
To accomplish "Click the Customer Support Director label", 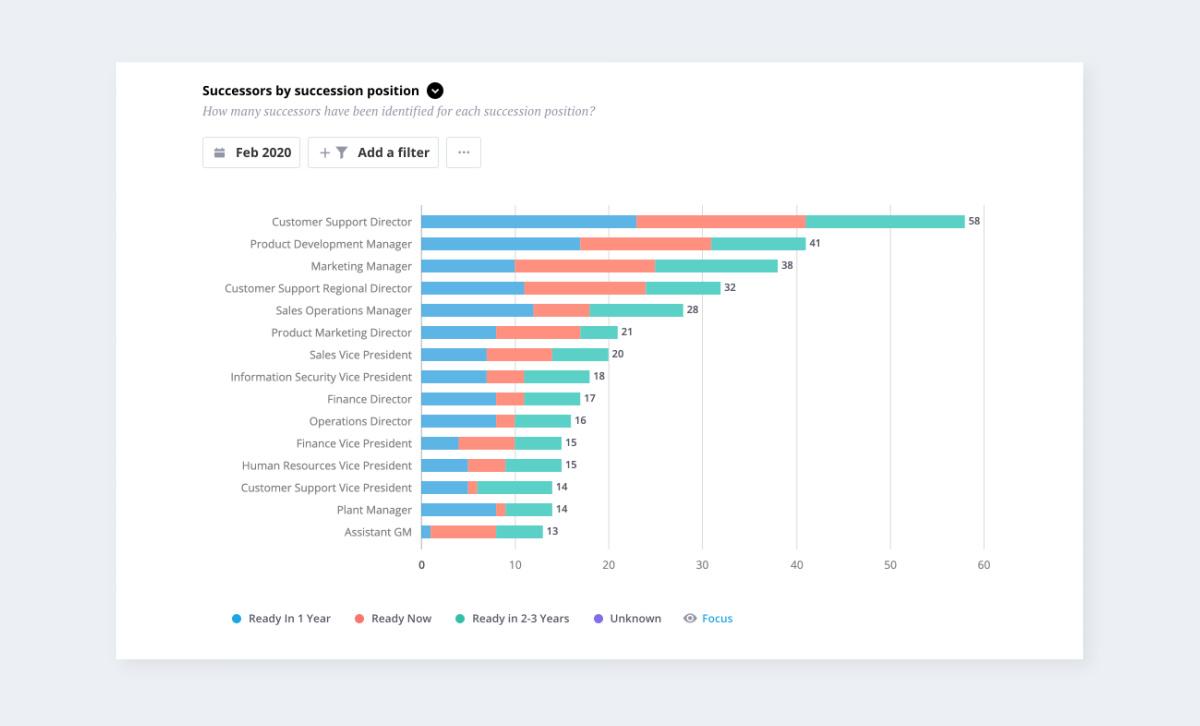I will 342,222.
